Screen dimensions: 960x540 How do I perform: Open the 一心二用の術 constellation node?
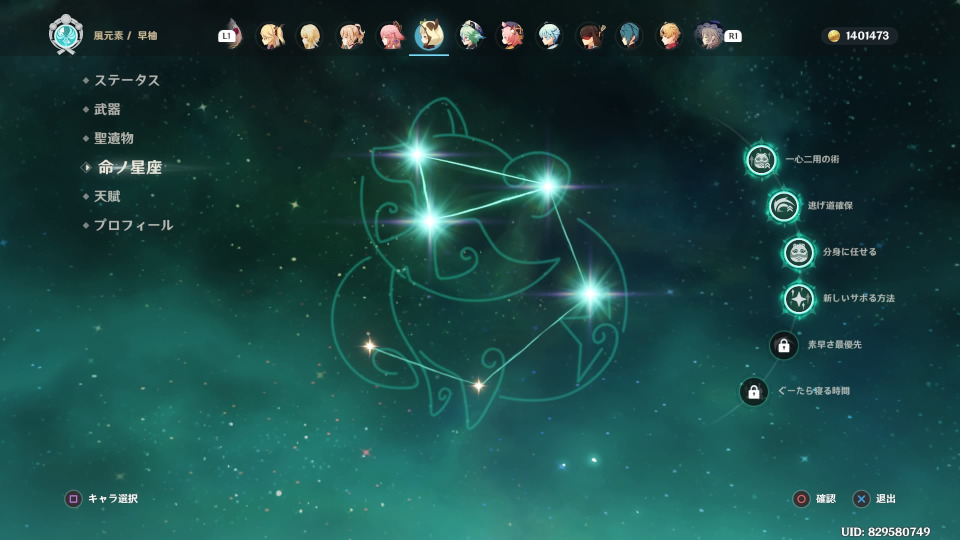click(x=761, y=160)
